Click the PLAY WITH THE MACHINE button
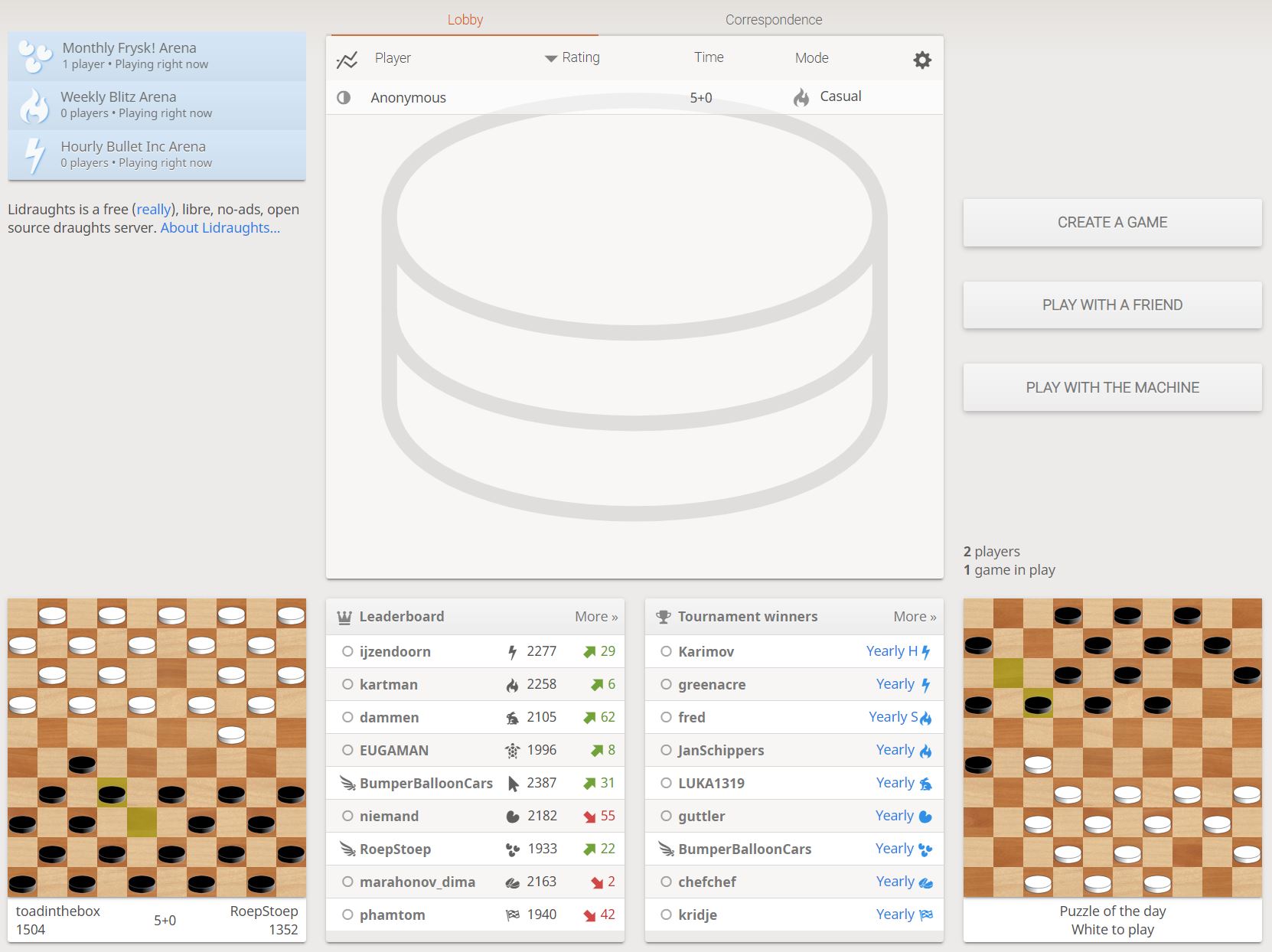Viewport: 1272px width, 952px height. click(x=1112, y=388)
